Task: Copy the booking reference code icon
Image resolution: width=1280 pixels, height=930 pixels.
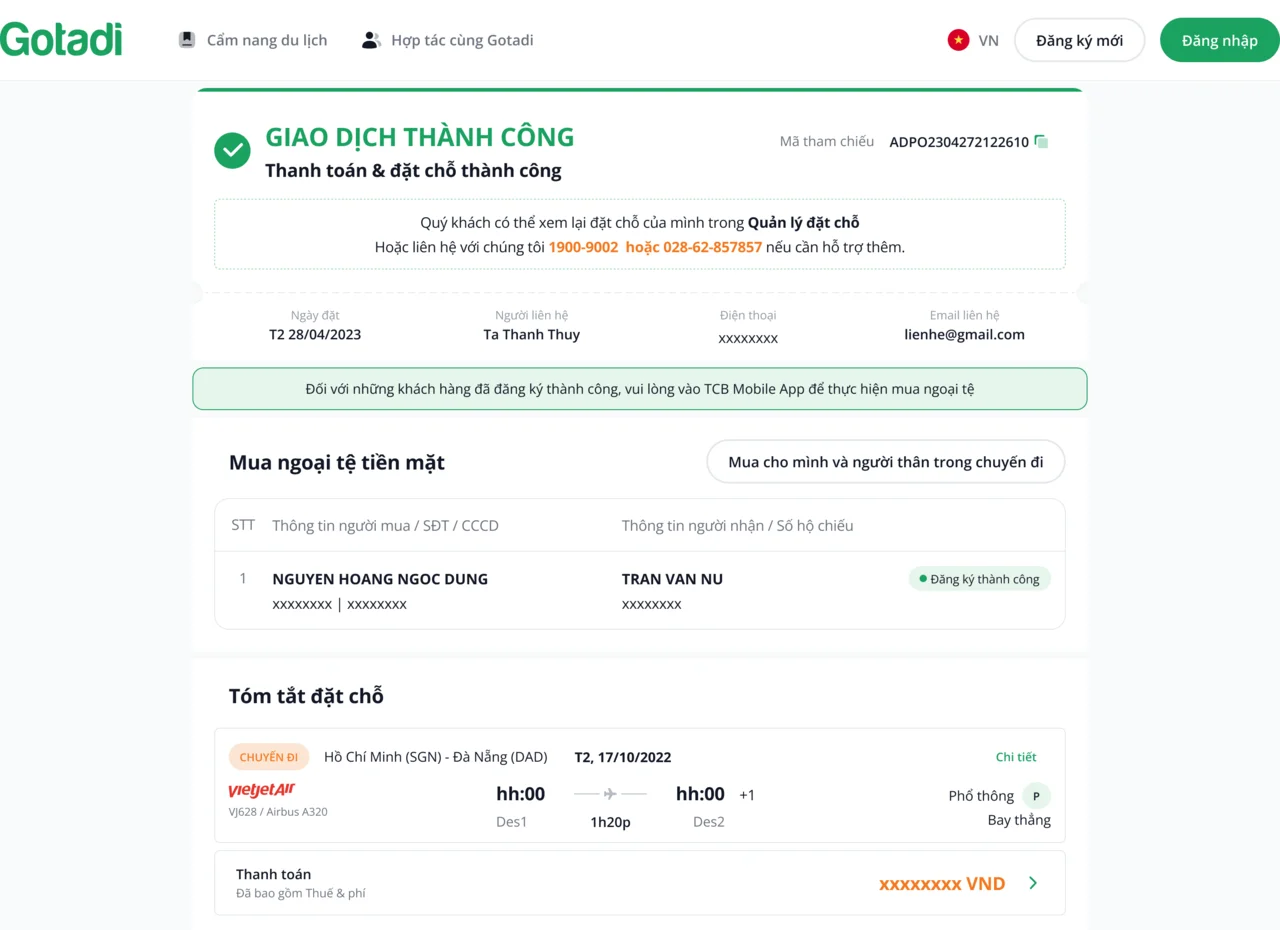Action: click(1041, 142)
